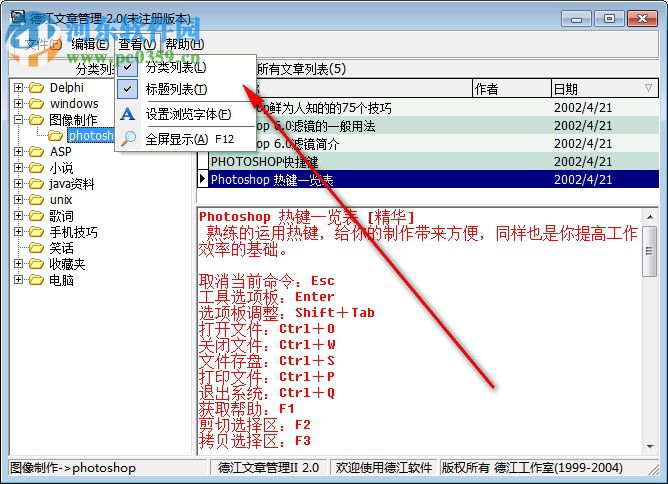Click inside the article text viewer
Screen dimensions: 668x484
coord(420,331)
